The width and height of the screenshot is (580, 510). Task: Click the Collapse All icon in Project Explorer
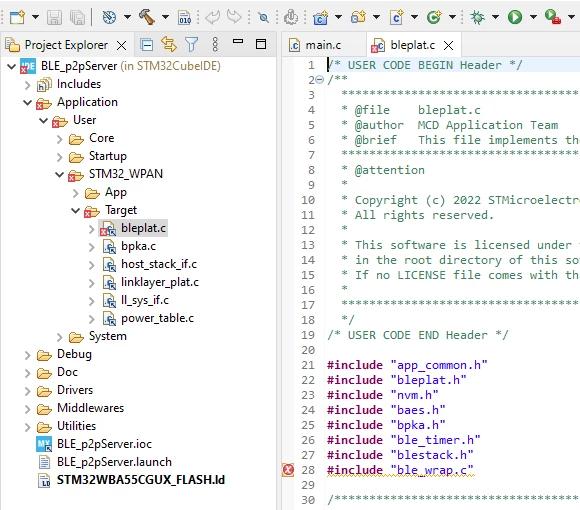(x=147, y=45)
